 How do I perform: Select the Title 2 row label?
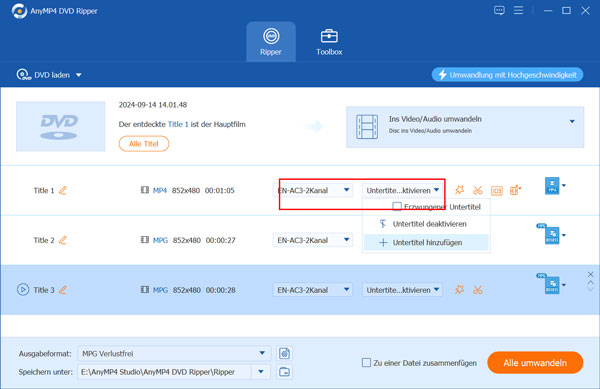pos(44,240)
